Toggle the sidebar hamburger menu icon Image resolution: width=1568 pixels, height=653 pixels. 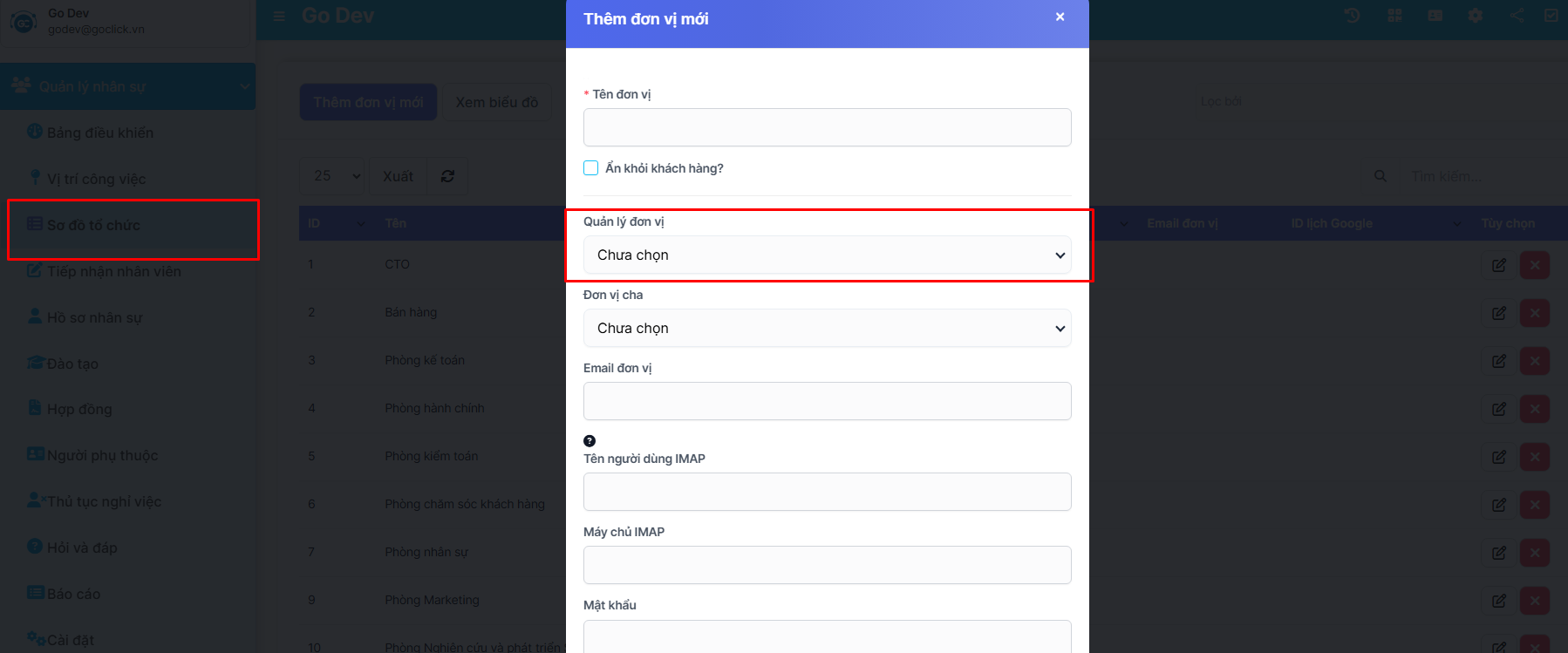(279, 16)
